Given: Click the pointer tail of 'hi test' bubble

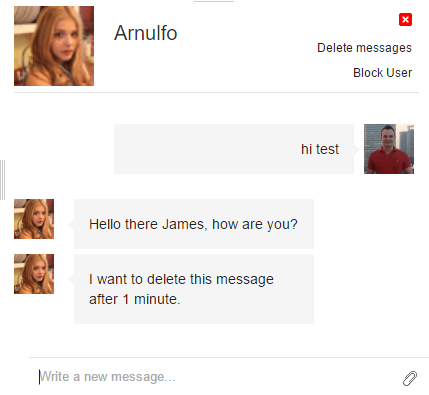Looking at the screenshot, I should point(357,149).
